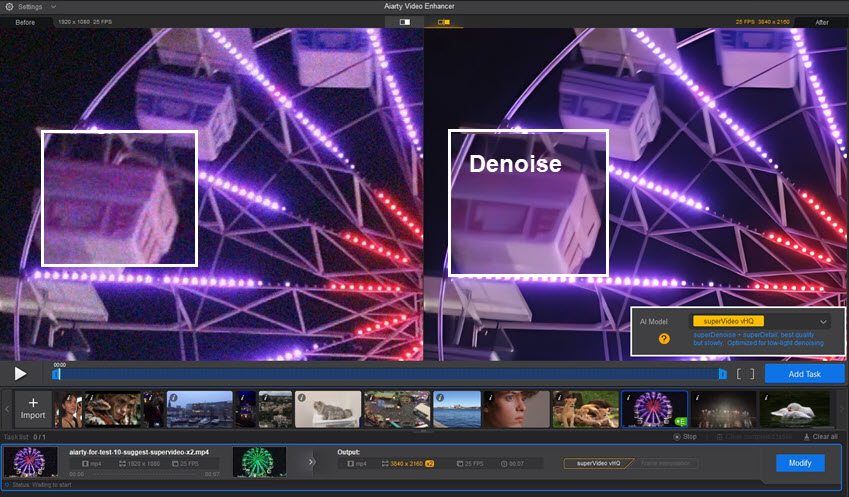Viewport: 849px width, 497px height.
Task: Click the task source ferris wheel thumbnail
Action: 30,462
